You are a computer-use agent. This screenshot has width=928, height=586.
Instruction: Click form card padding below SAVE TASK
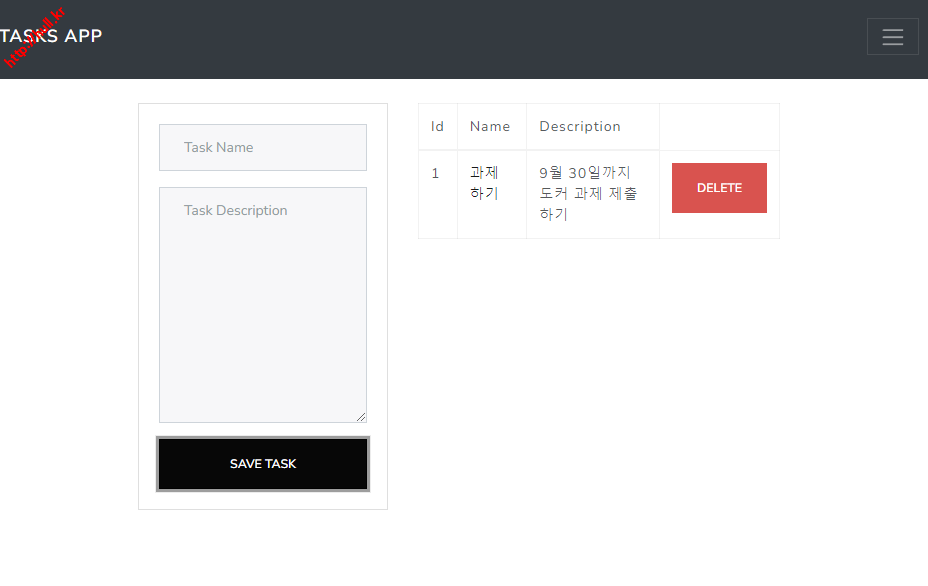click(x=262, y=500)
